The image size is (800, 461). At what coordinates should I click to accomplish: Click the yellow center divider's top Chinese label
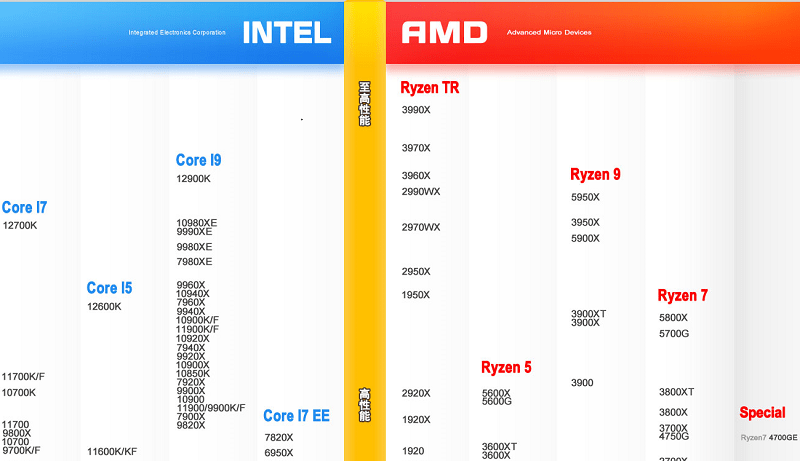(x=364, y=104)
